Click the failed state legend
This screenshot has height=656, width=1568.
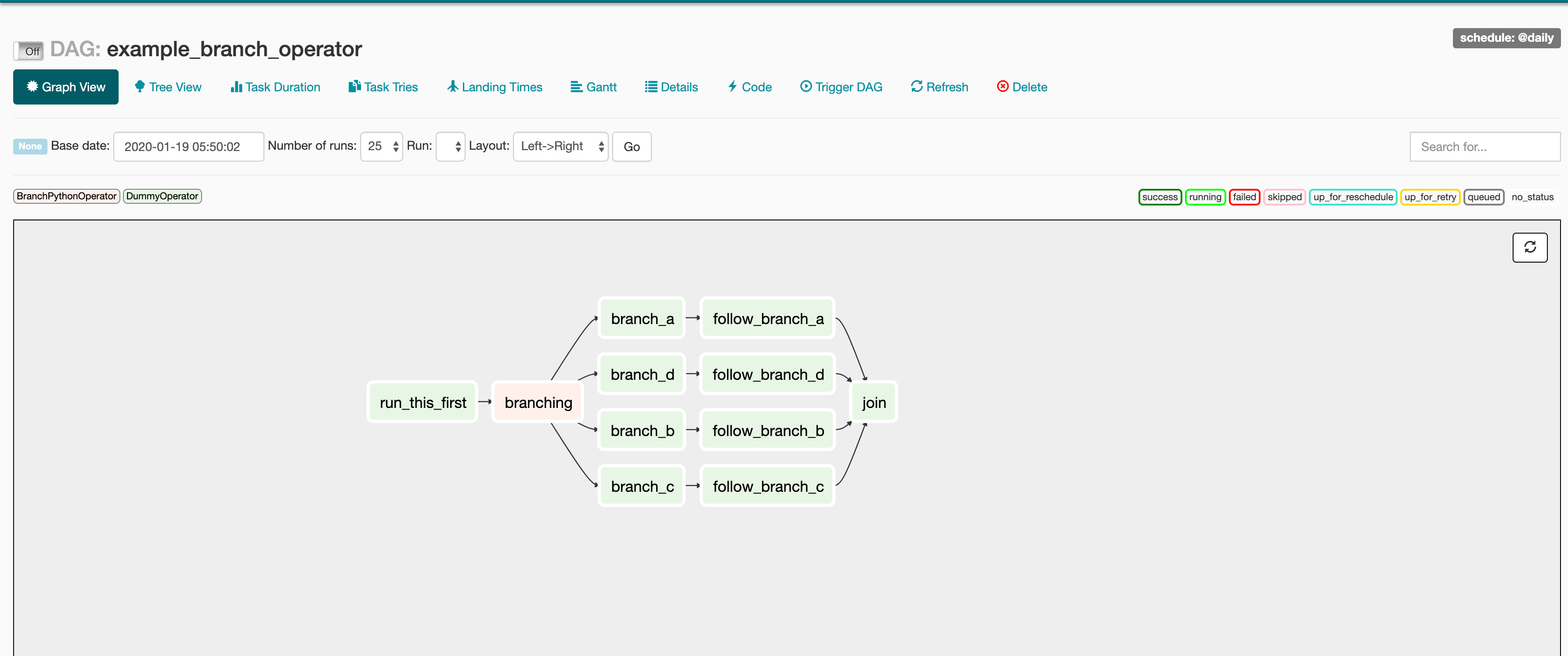click(x=1244, y=197)
